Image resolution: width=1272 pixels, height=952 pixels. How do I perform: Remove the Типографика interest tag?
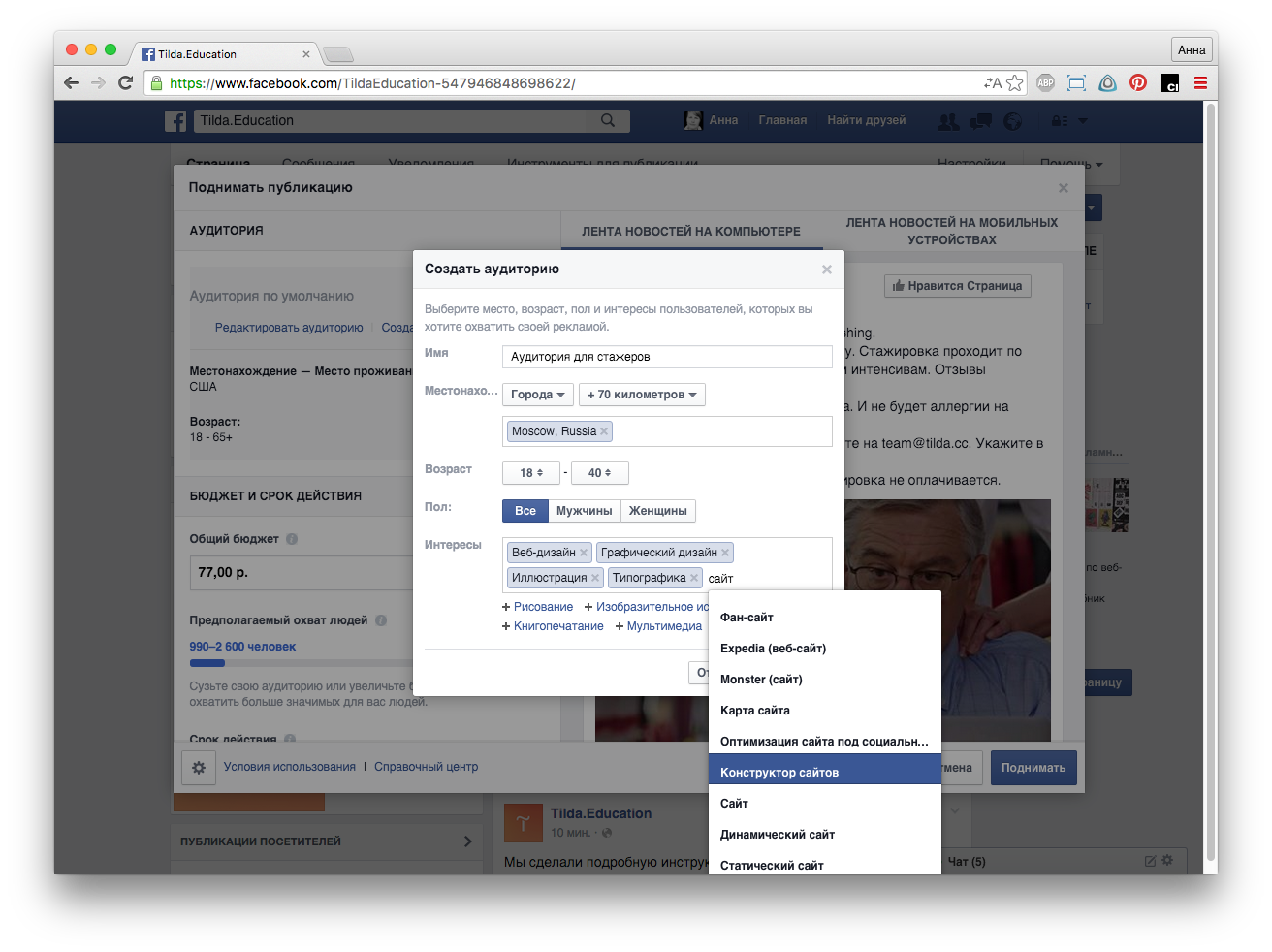click(694, 578)
